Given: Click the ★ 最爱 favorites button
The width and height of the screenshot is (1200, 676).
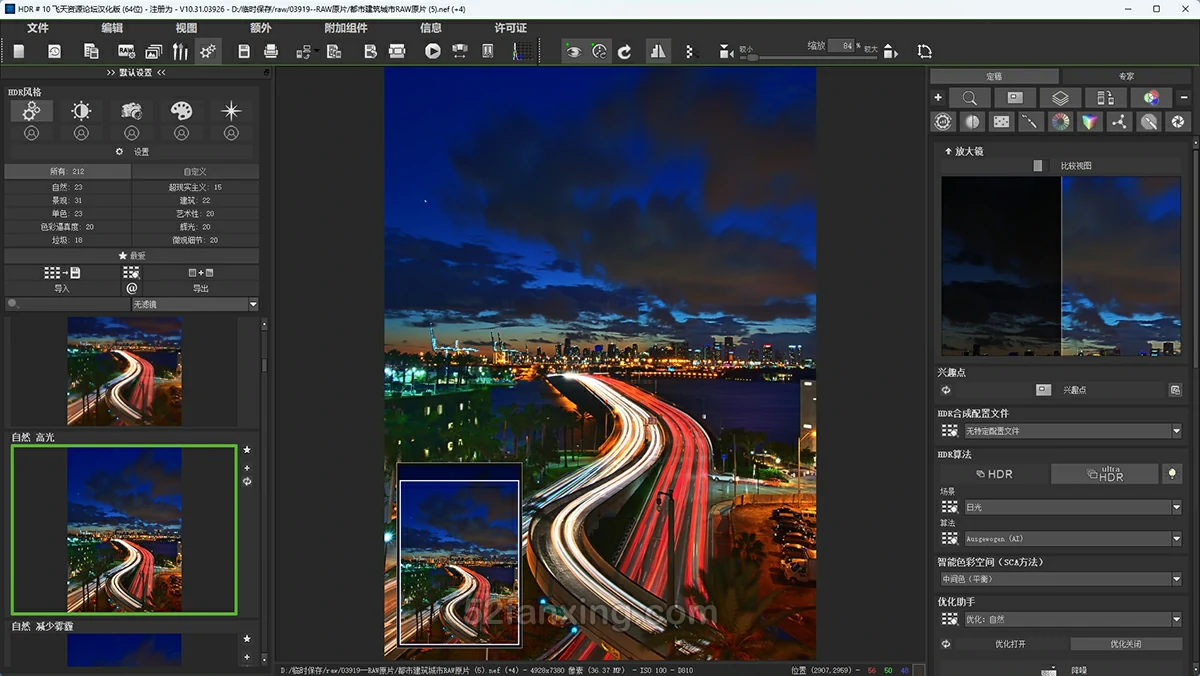Looking at the screenshot, I should (x=132, y=256).
